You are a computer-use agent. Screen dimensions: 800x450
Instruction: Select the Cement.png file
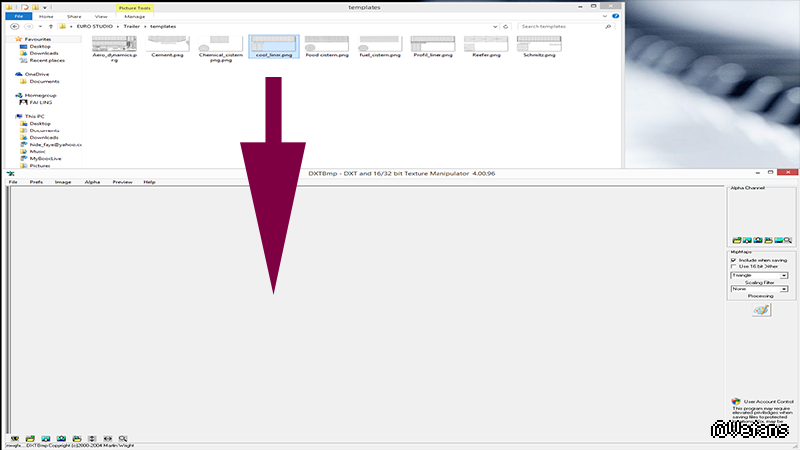(167, 46)
